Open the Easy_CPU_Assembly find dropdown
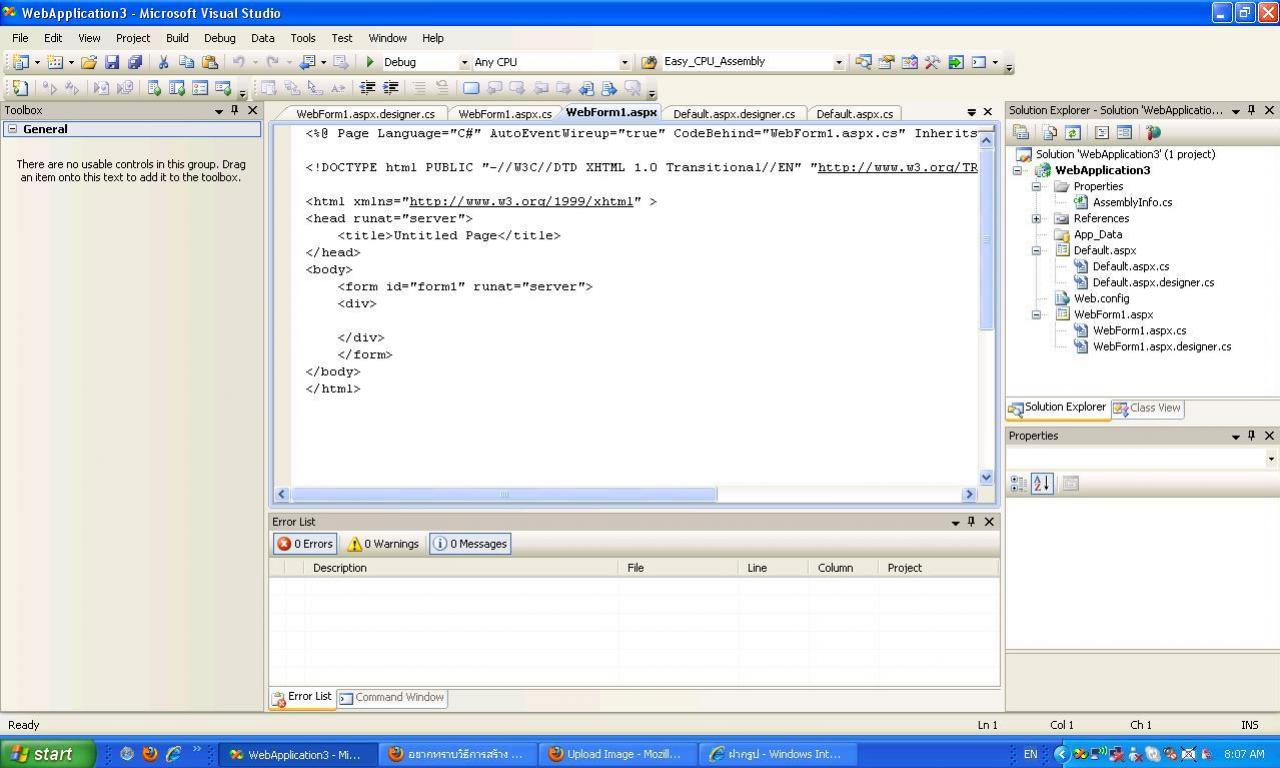The height and width of the screenshot is (768, 1280). click(838, 62)
